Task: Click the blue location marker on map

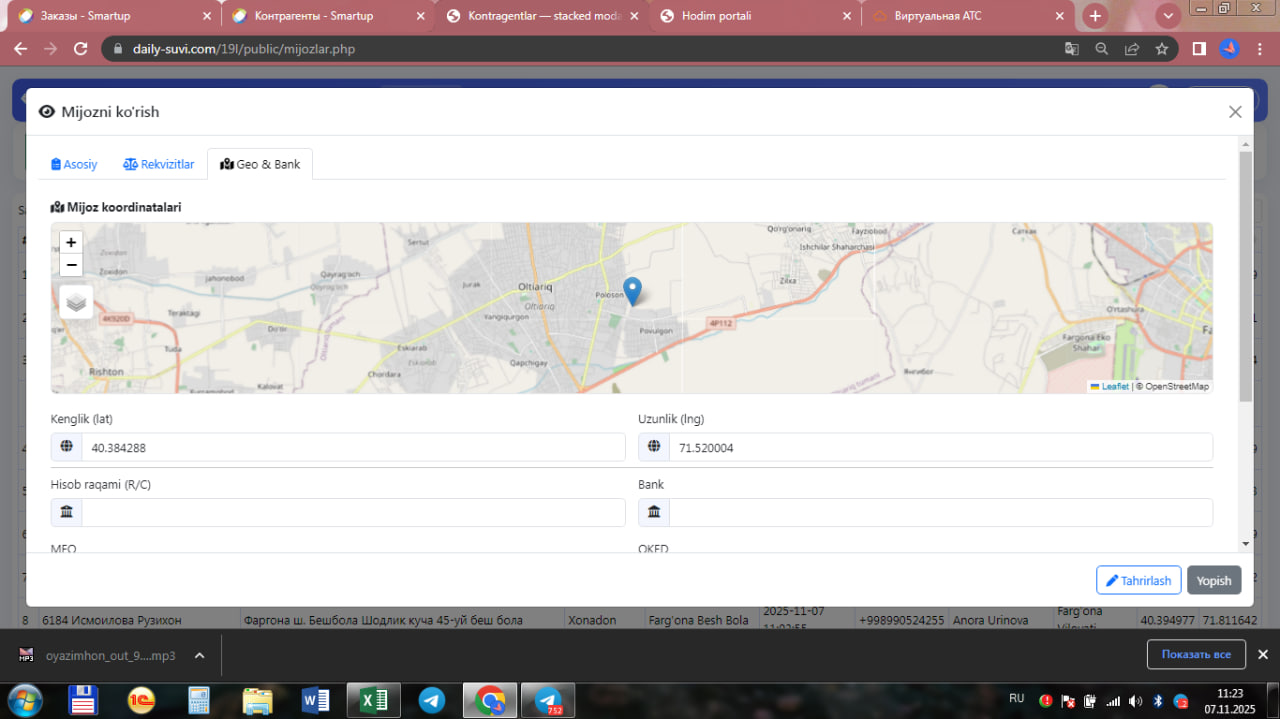Action: coord(632,290)
